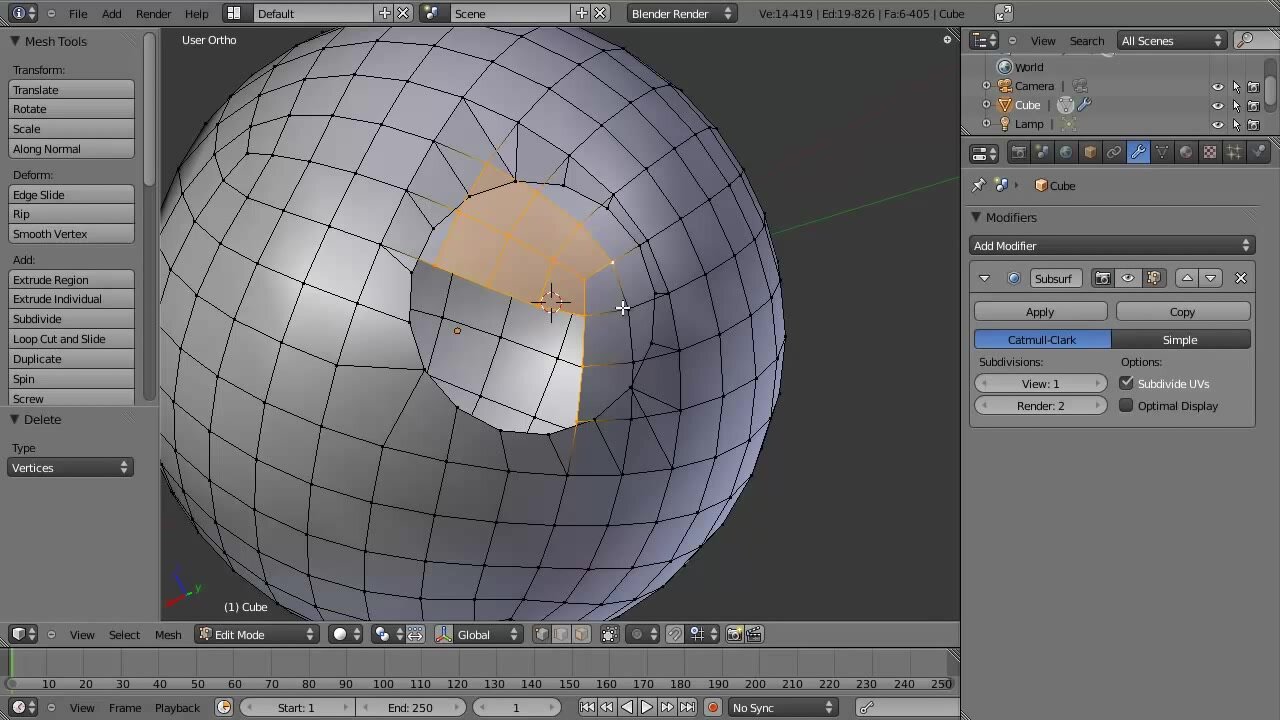The image size is (1280, 720).
Task: Toggle Lamp visibility eye in outliner
Action: pyautogui.click(x=1218, y=124)
